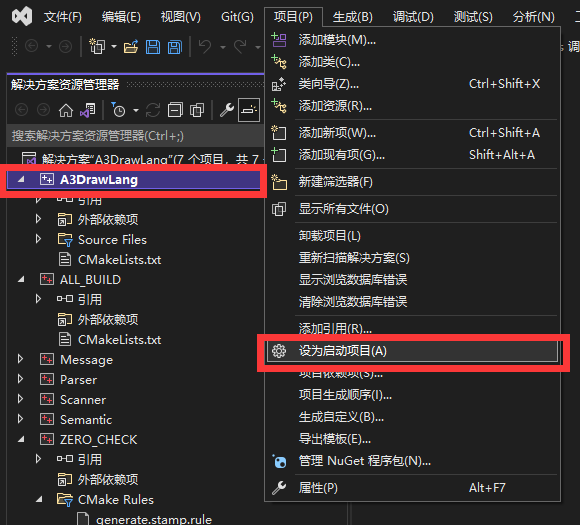Choose 添加资源(R)... menu entry

pyautogui.click(x=412, y=106)
